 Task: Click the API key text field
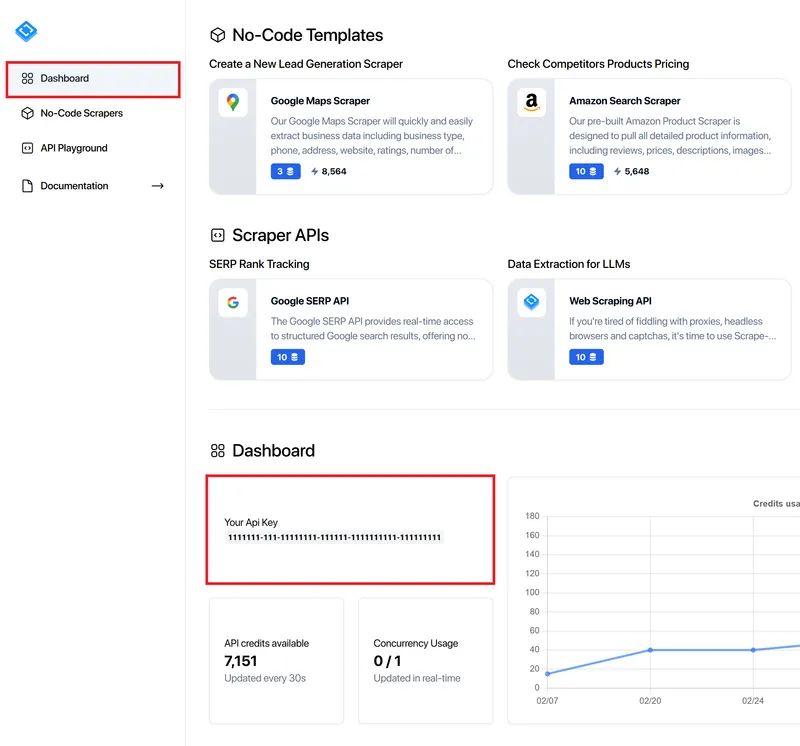tap(334, 537)
